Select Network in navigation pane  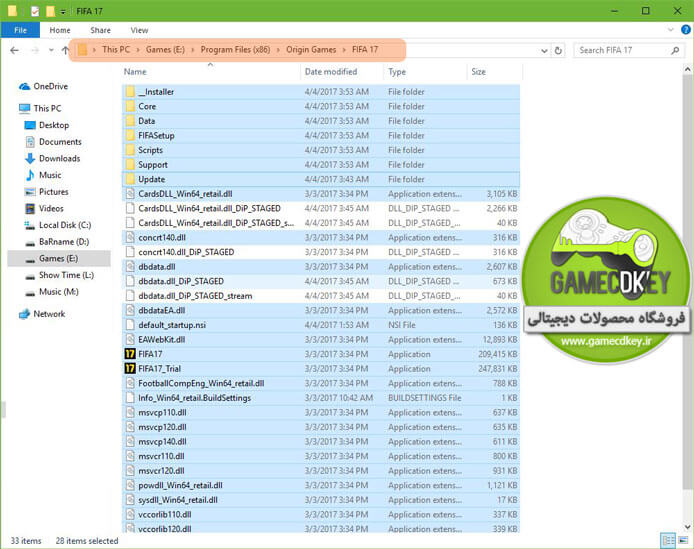(42, 314)
